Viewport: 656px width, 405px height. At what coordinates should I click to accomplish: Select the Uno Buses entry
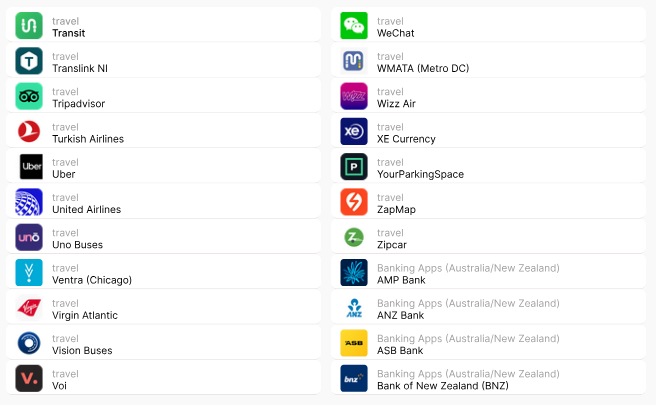pyautogui.click(x=165, y=238)
